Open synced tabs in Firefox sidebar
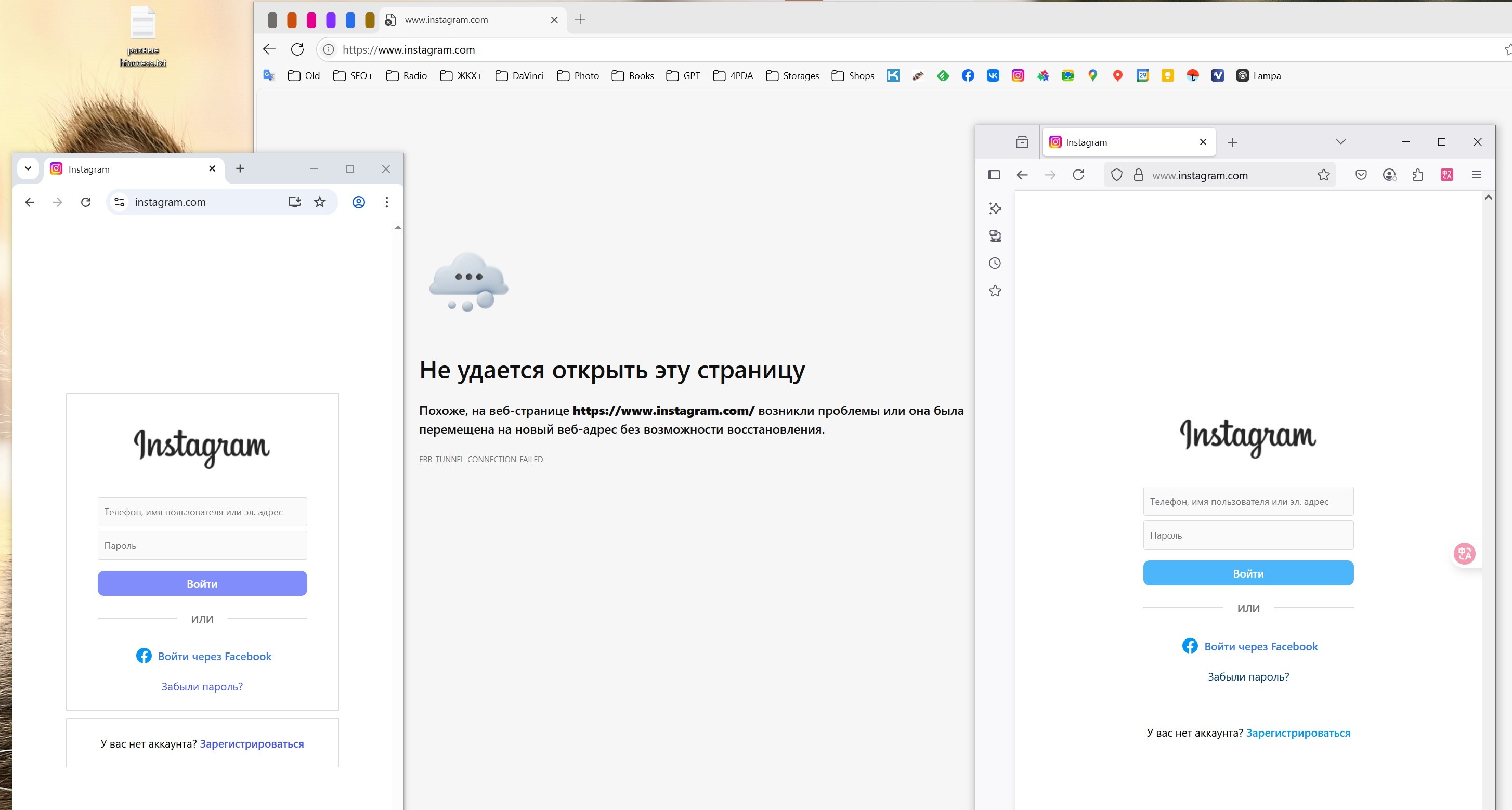 pos(995,236)
